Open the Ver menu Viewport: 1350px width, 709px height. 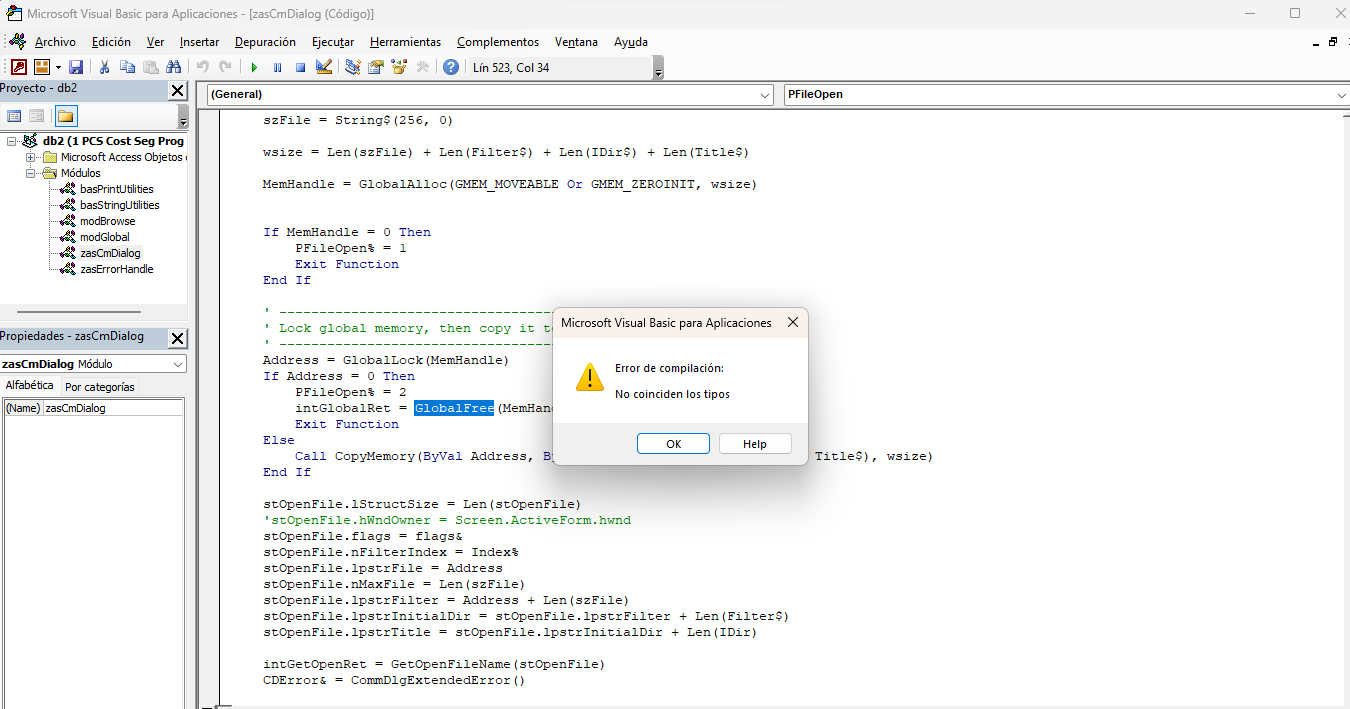(x=155, y=42)
